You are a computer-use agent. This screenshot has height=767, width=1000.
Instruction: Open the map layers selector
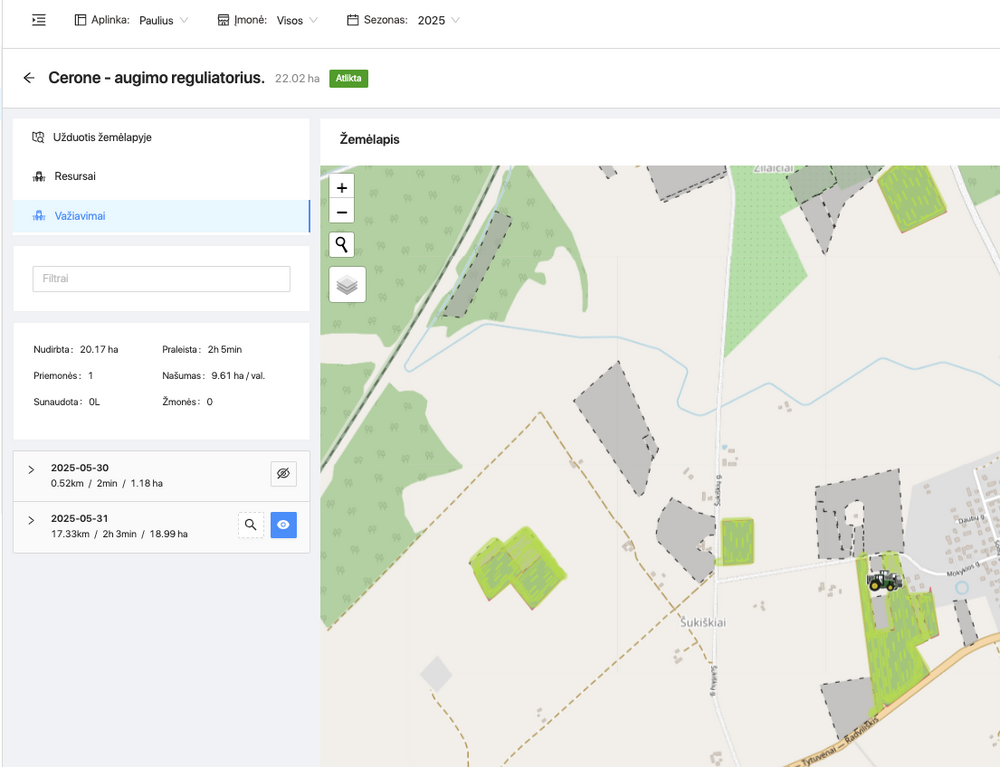348,284
